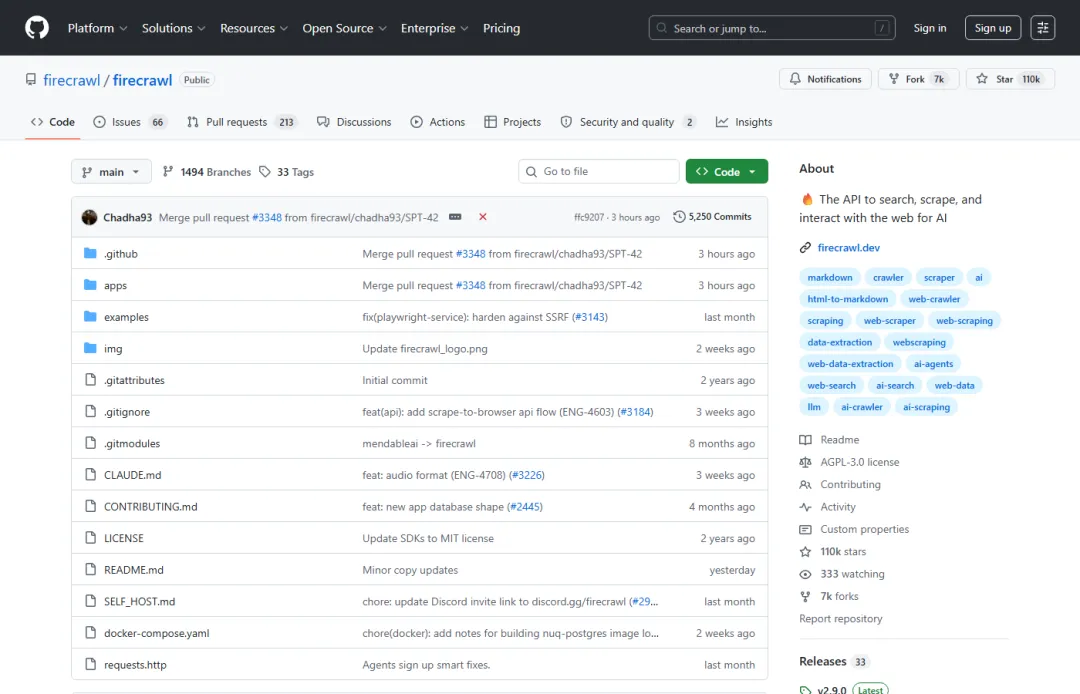1080x694 pixels.
Task: Open the header appearance settings icon
Action: tap(1043, 28)
